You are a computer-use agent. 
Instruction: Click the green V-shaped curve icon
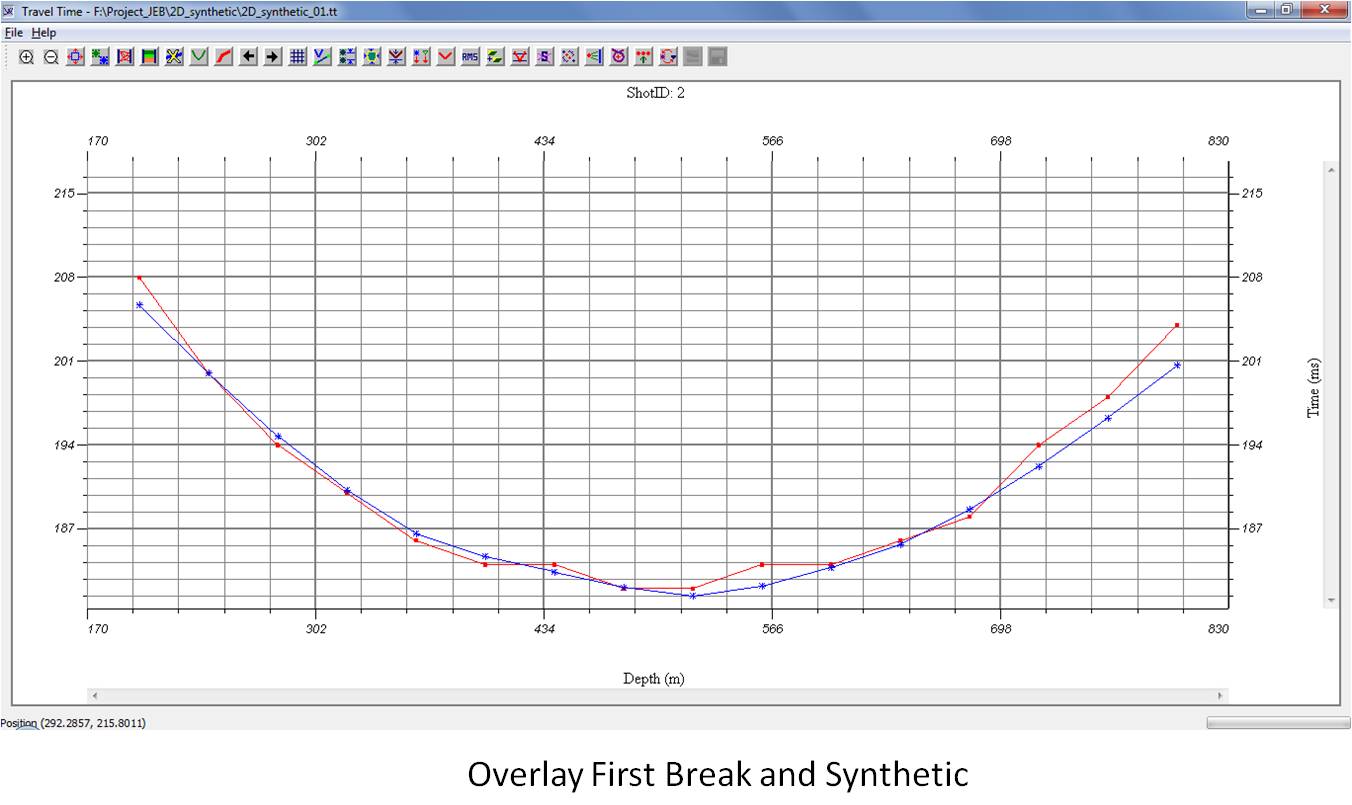[x=199, y=57]
